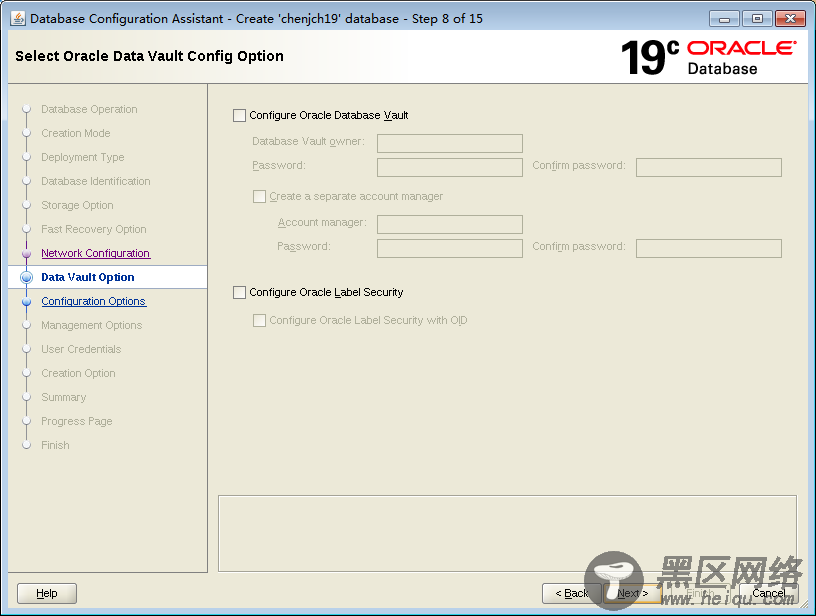Click the Cancel button
Screen dimensions: 816x616
pos(769,593)
